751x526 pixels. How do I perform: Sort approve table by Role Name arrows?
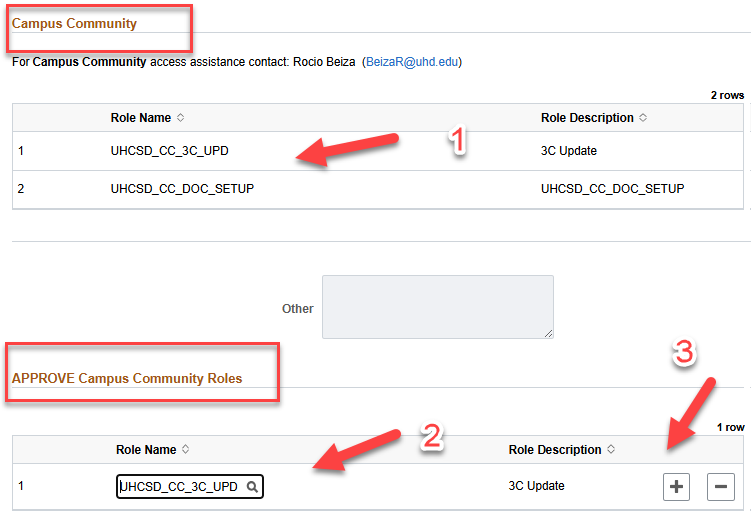(x=185, y=450)
